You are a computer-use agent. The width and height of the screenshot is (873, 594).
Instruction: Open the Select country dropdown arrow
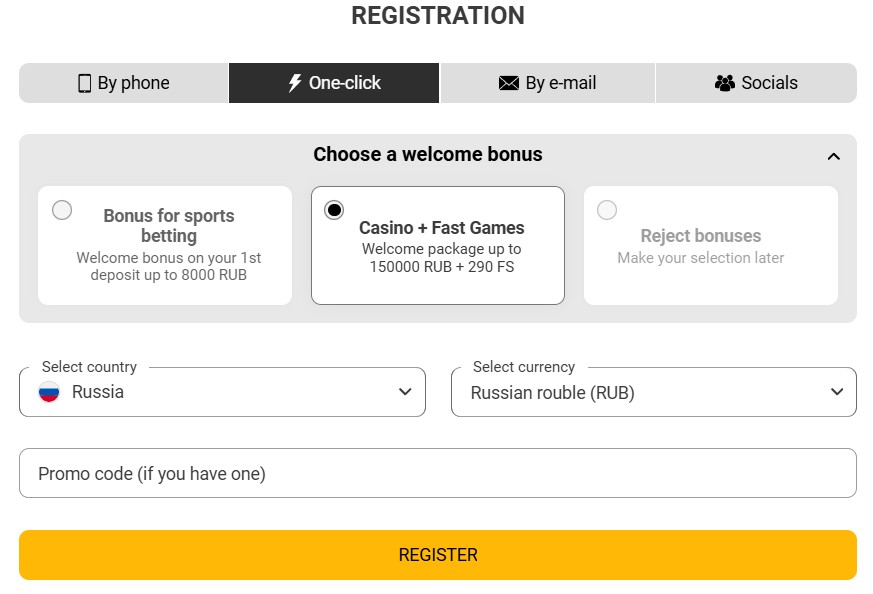(405, 392)
